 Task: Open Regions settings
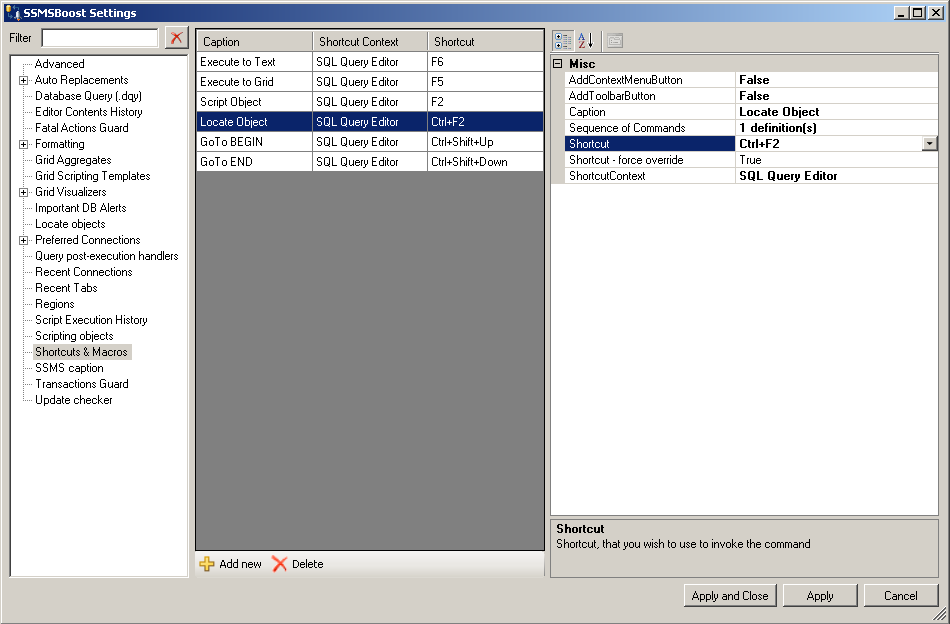pyautogui.click(x=55, y=304)
